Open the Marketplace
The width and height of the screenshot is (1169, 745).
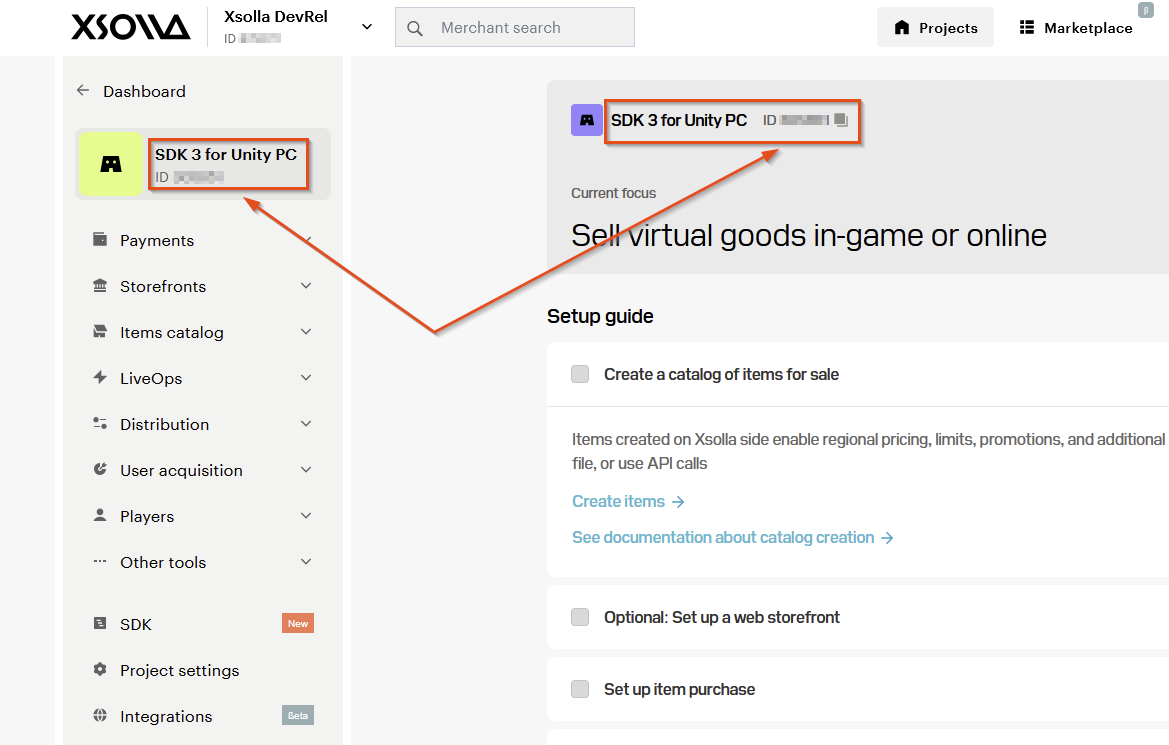1076,28
